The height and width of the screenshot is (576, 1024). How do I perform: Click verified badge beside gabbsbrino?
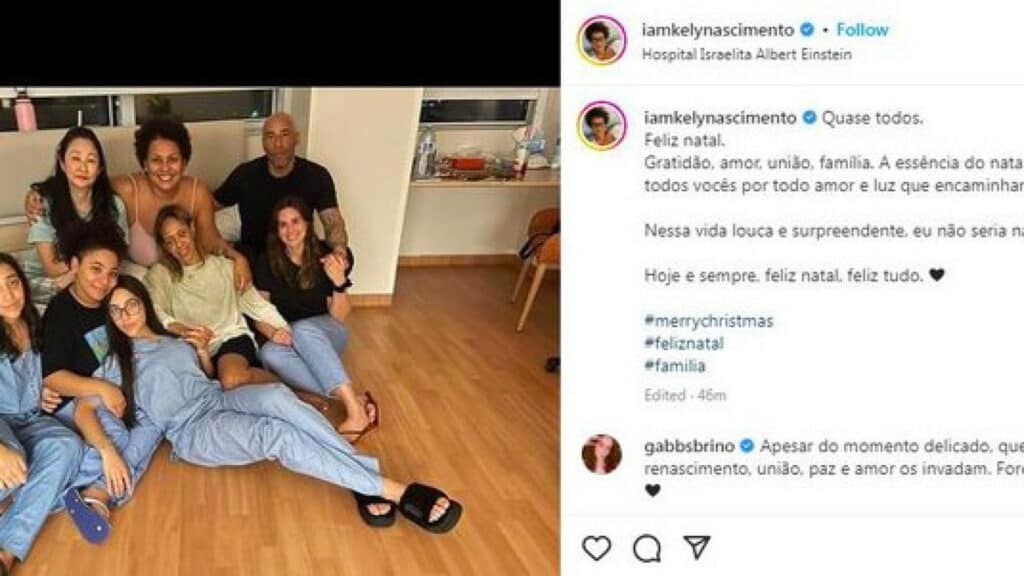tap(746, 446)
